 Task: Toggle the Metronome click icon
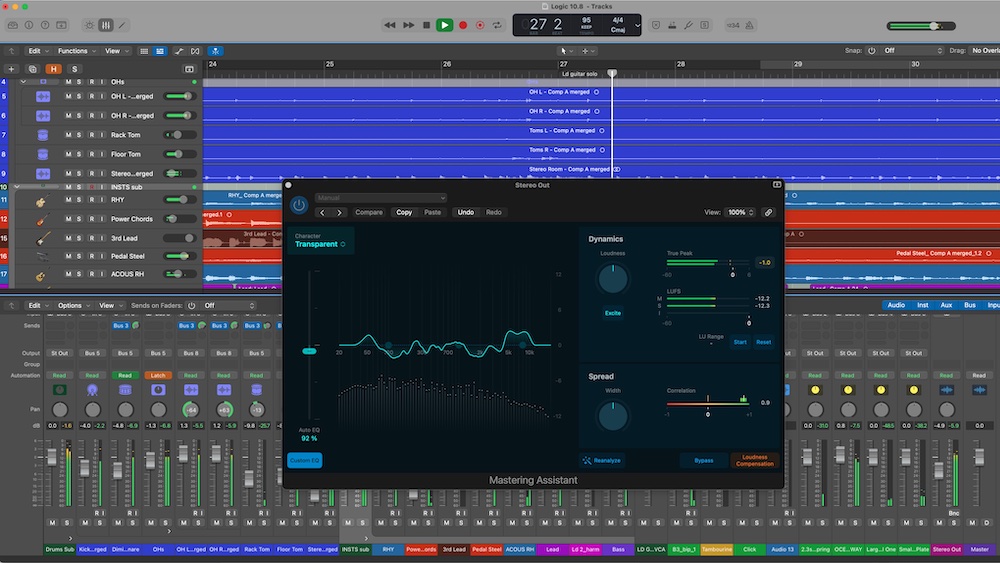click(x=749, y=26)
